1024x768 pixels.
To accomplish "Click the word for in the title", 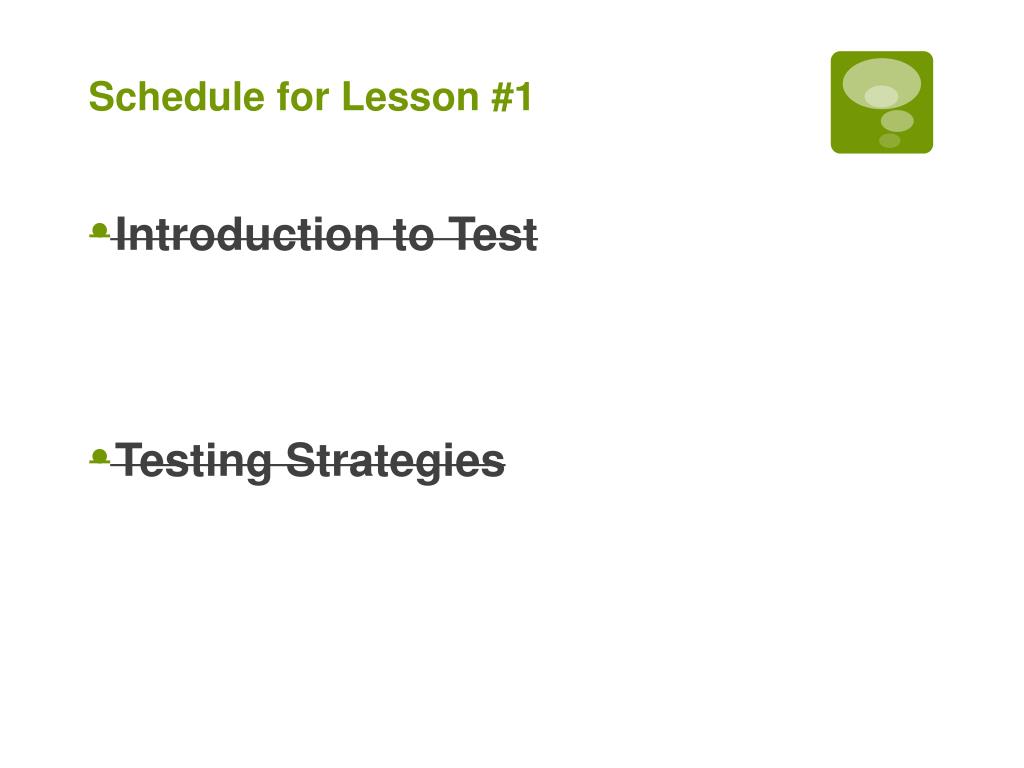I will (x=303, y=97).
